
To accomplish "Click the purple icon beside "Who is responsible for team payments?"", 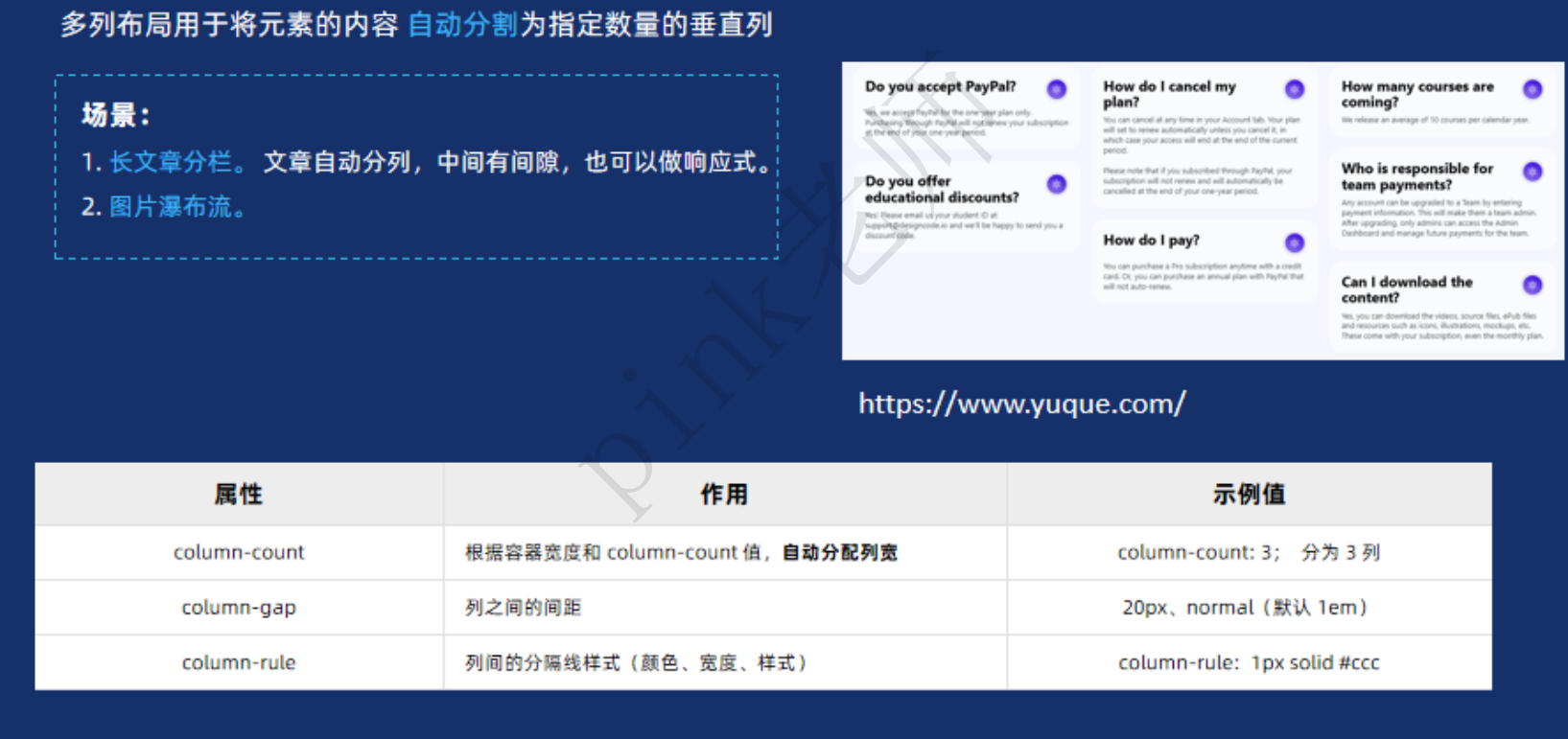I will pyautogui.click(x=1533, y=172).
